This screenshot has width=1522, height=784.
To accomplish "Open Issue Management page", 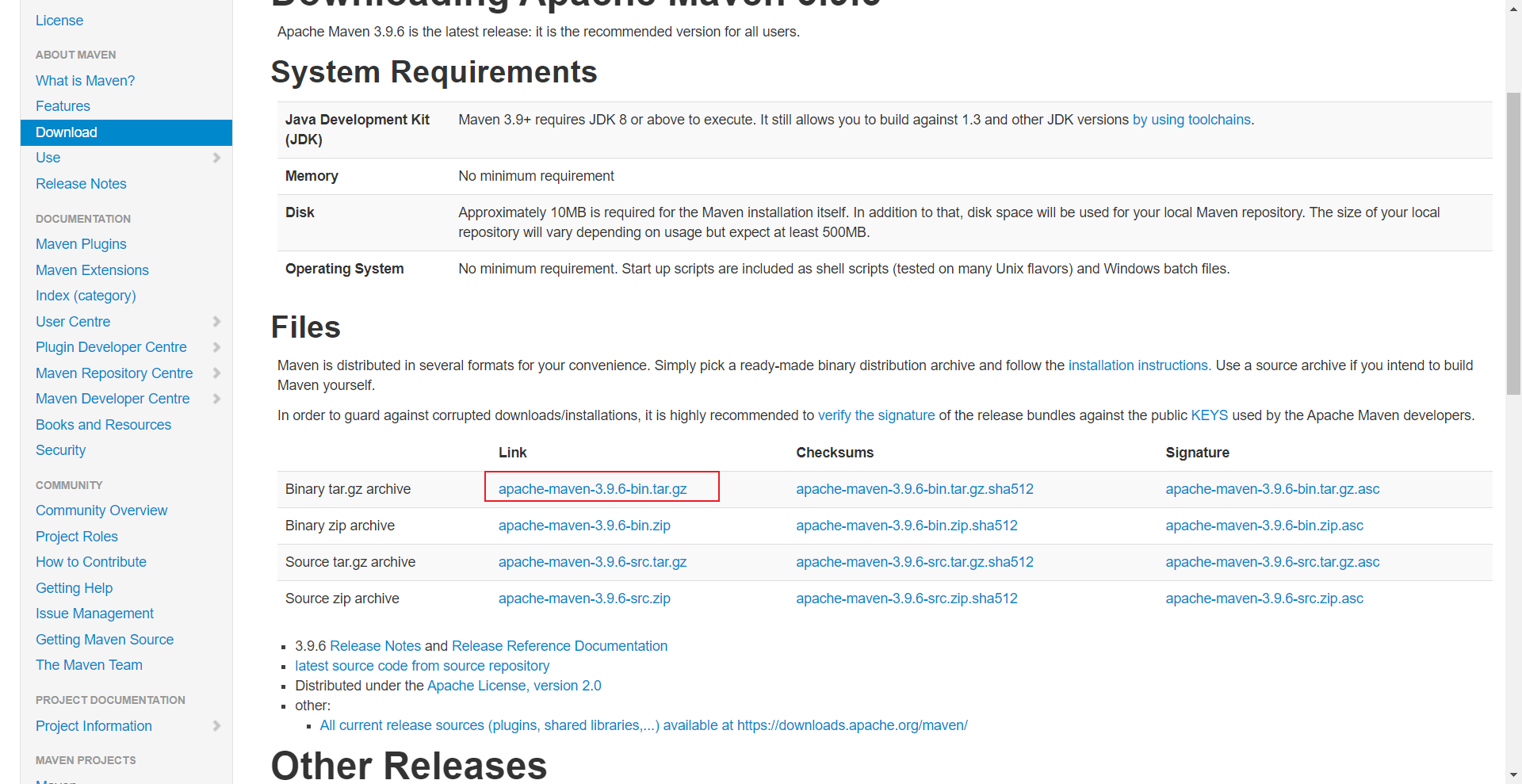I will click(94, 614).
